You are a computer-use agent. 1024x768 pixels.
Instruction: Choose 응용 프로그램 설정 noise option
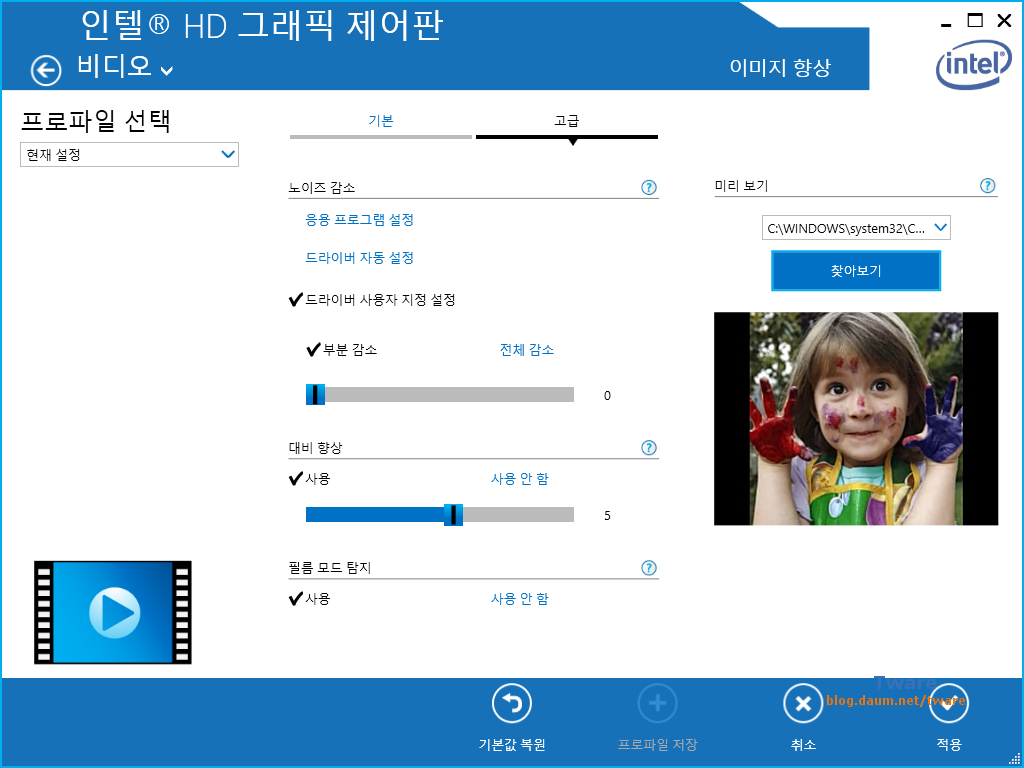(x=360, y=220)
